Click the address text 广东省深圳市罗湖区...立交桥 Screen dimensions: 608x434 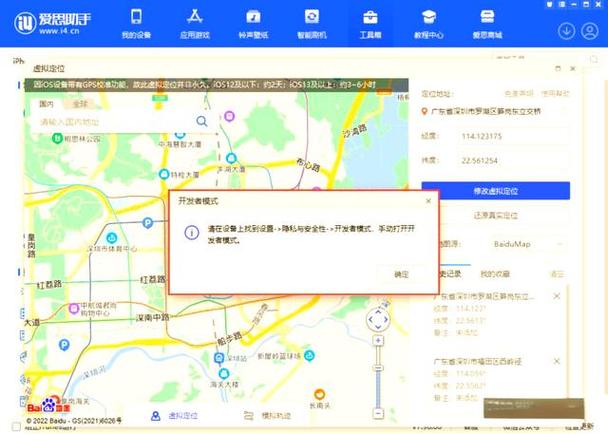click(486, 111)
